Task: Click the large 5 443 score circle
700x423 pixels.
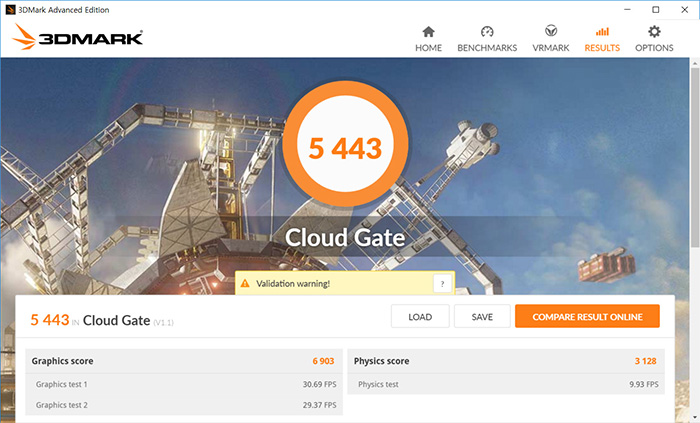Action: (345, 143)
